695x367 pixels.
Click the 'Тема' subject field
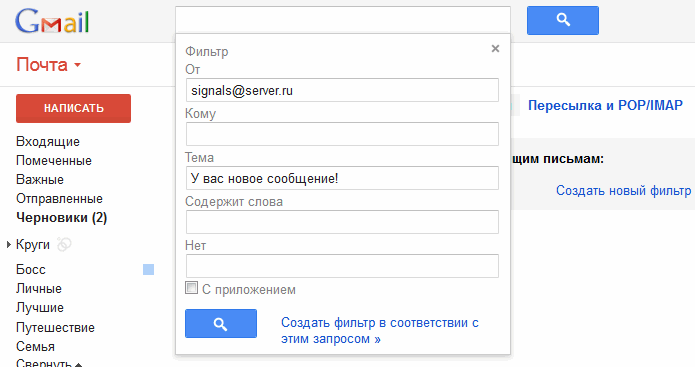(342, 178)
